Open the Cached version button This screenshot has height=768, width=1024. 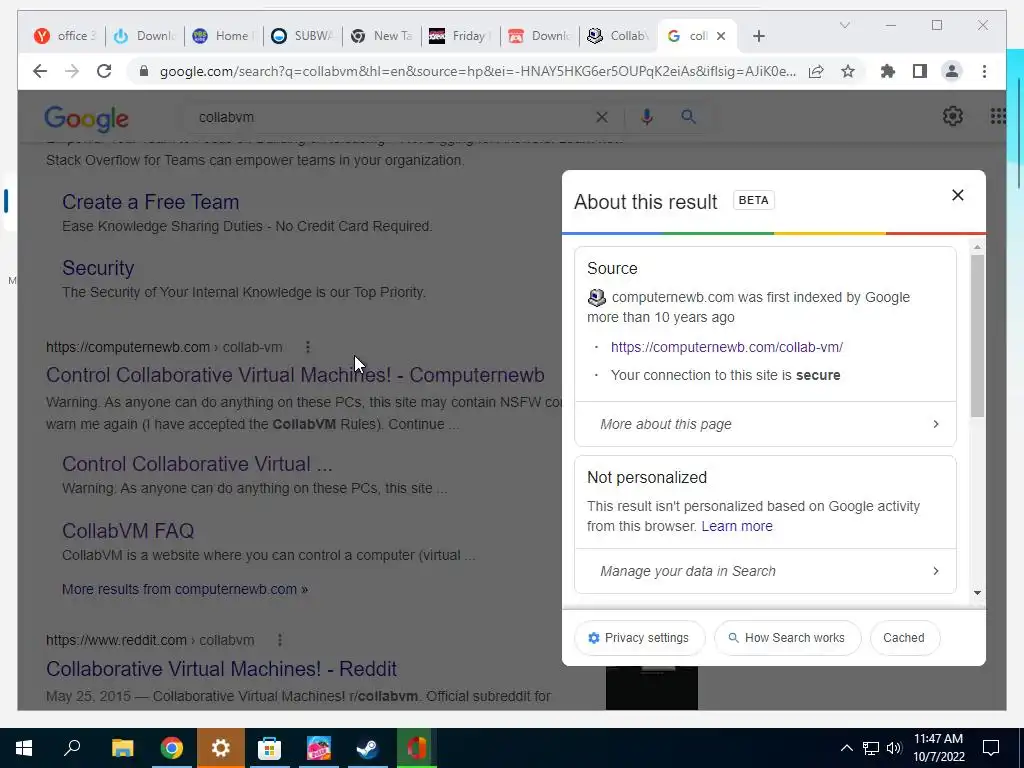point(904,638)
